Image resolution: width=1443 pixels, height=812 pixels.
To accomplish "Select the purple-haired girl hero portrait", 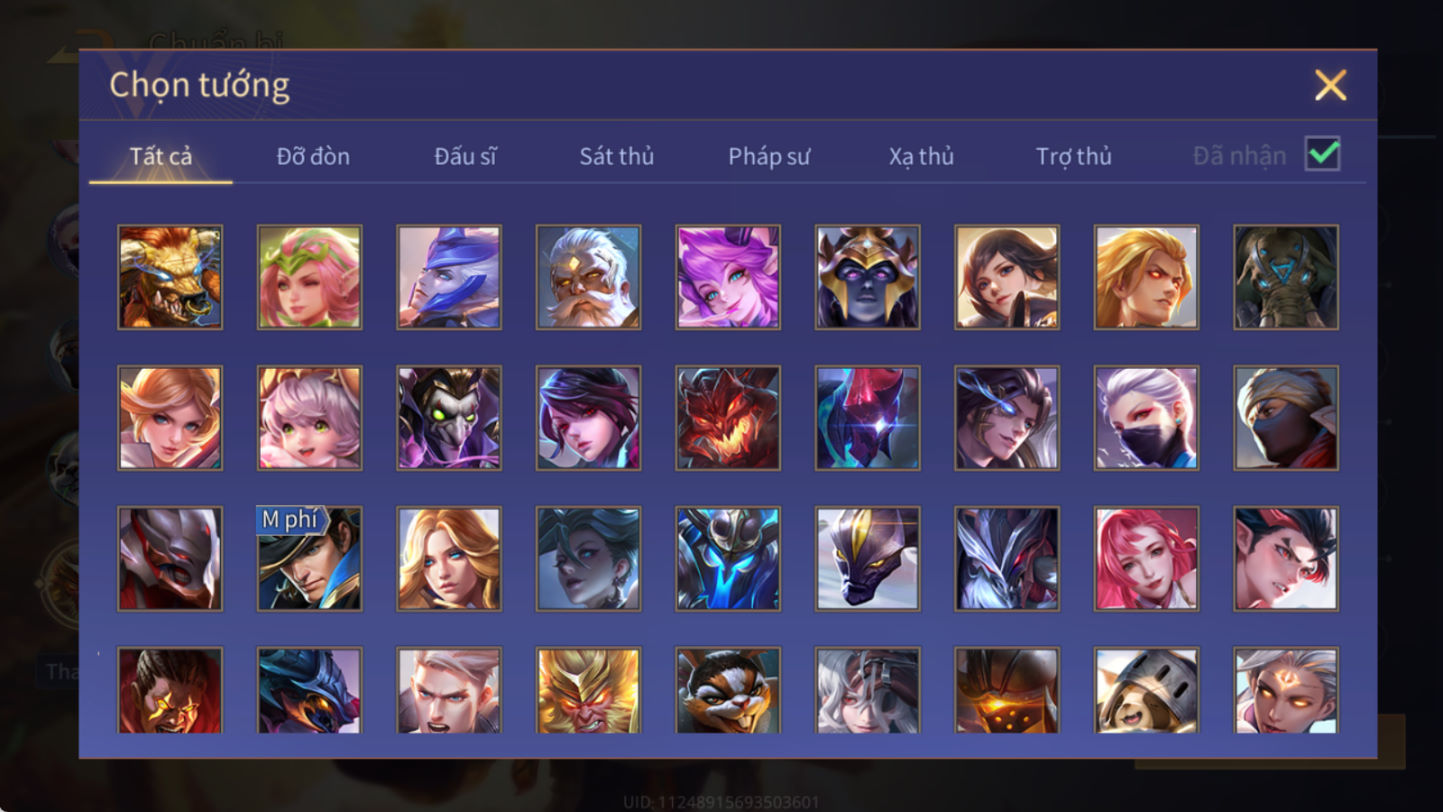I will [728, 277].
